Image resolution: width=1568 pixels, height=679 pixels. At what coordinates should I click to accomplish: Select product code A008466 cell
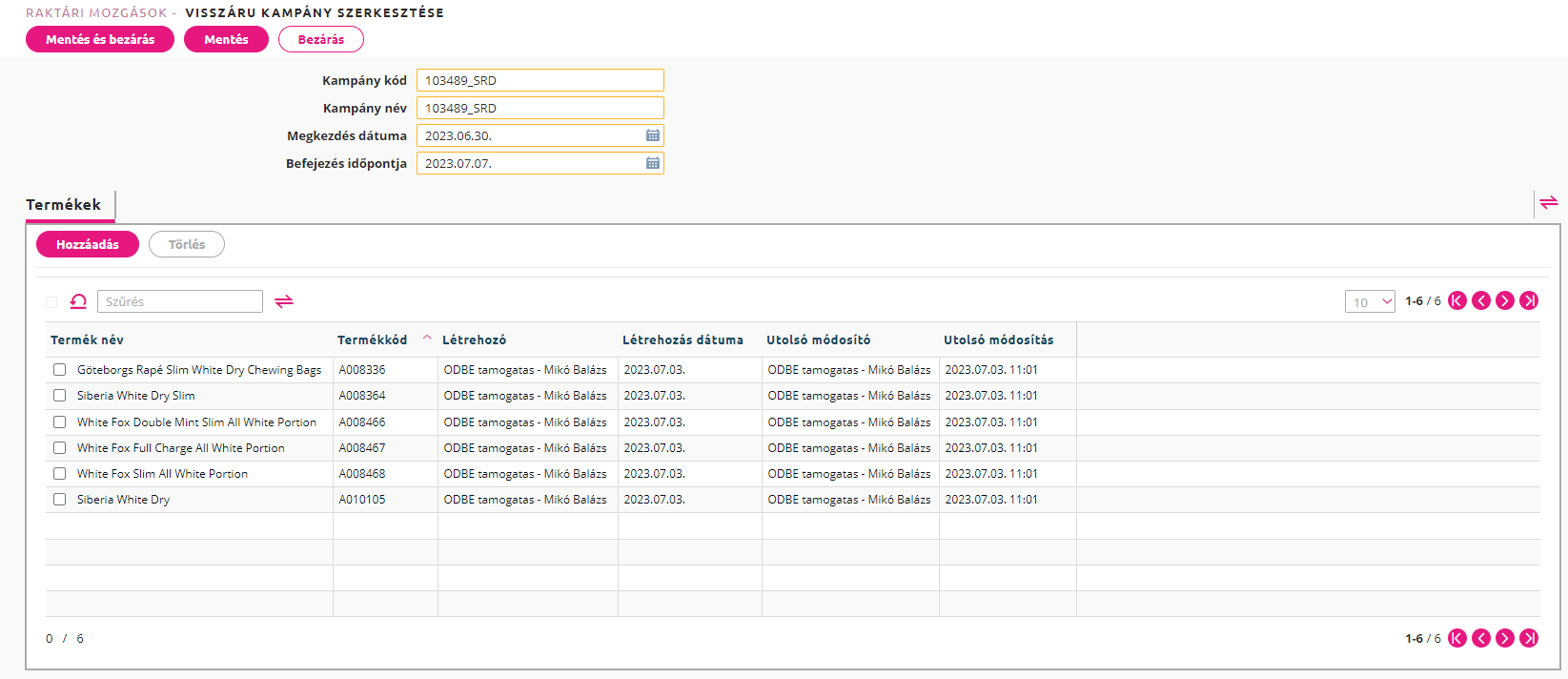coord(362,422)
